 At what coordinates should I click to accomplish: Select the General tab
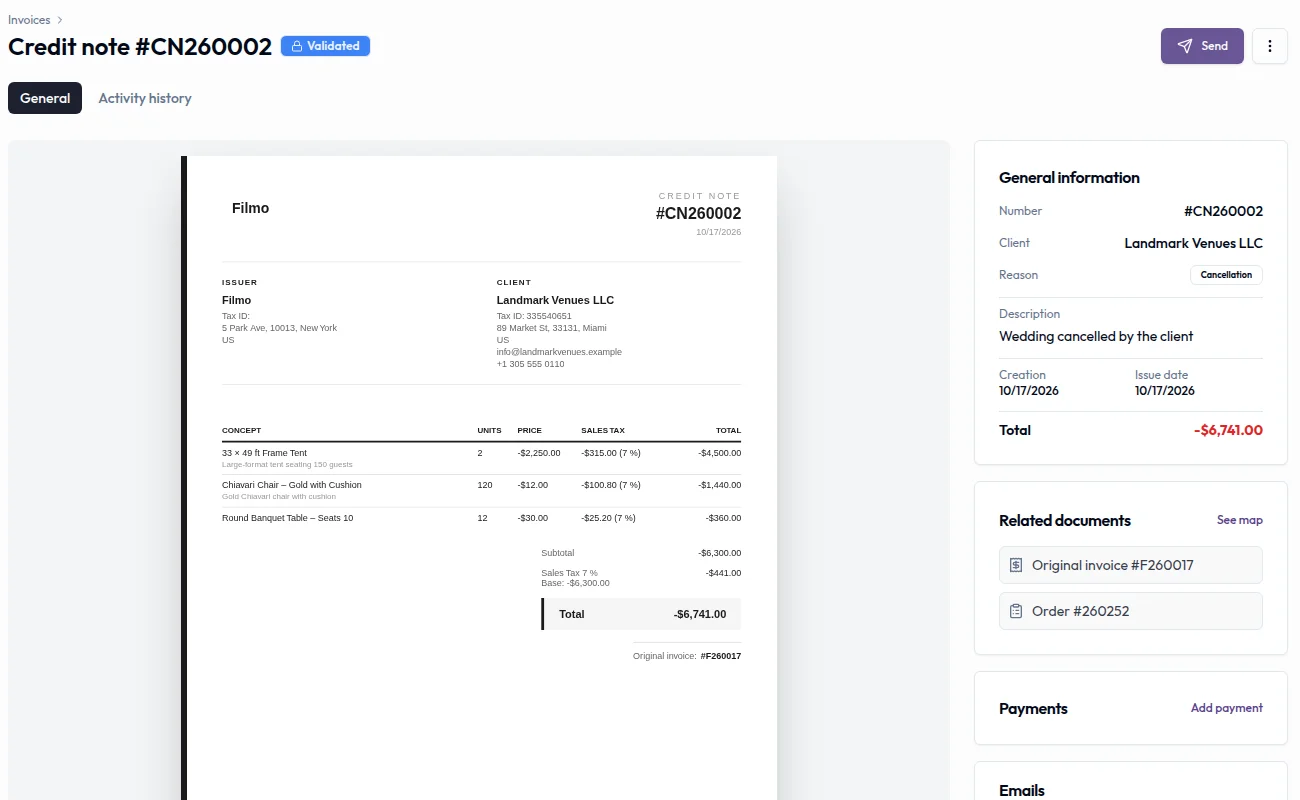point(45,98)
